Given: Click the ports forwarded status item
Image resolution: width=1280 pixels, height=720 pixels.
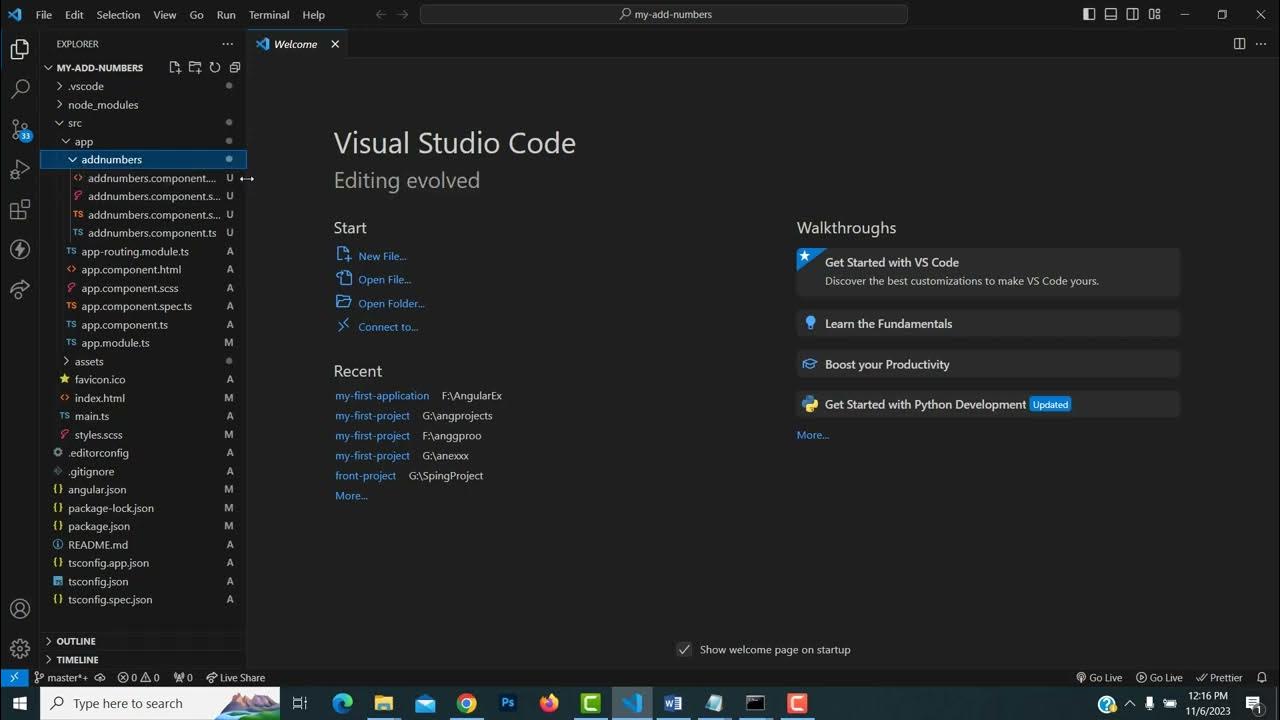Looking at the screenshot, I should tap(183, 677).
